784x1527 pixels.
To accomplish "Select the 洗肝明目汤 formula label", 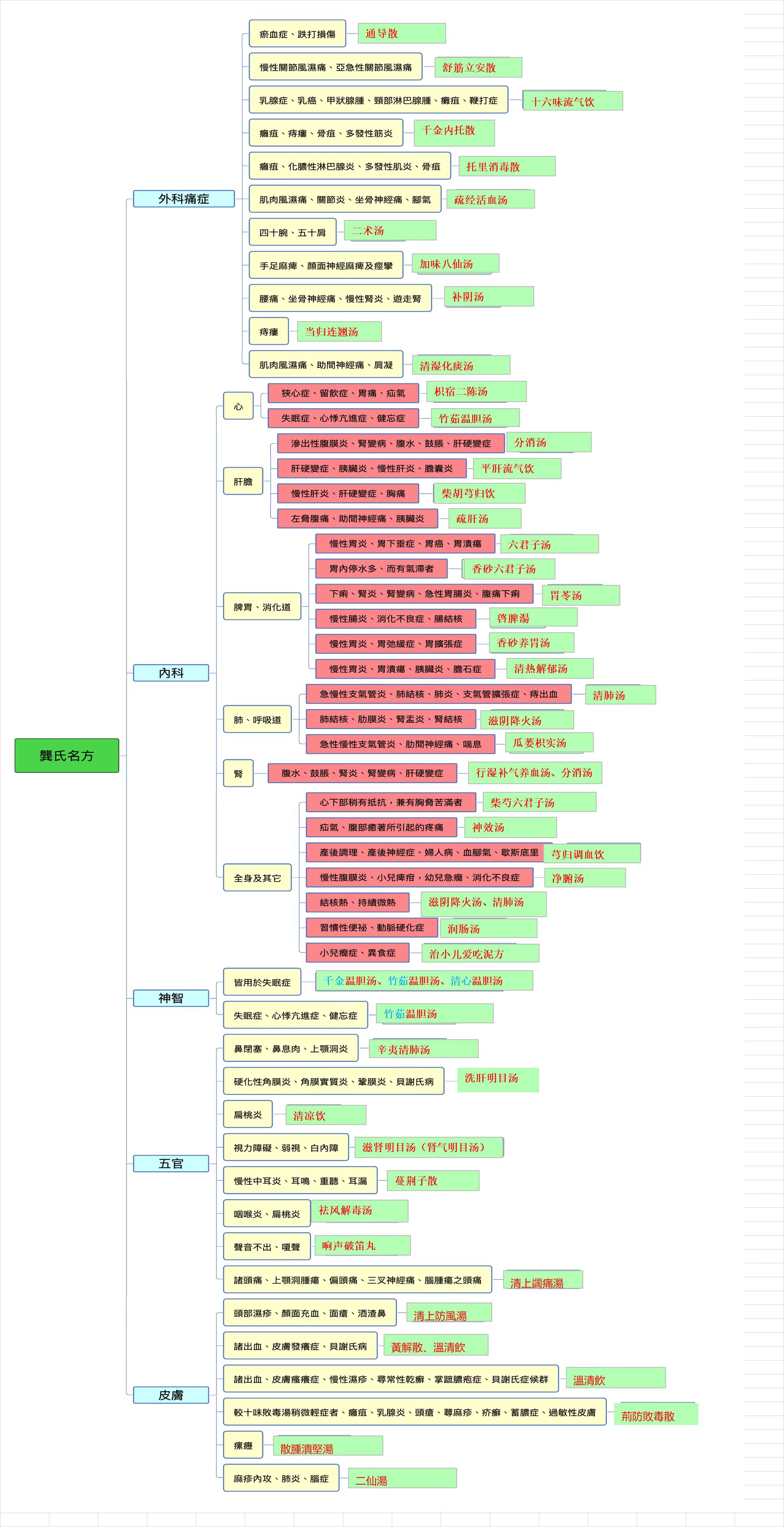I will (x=498, y=1080).
